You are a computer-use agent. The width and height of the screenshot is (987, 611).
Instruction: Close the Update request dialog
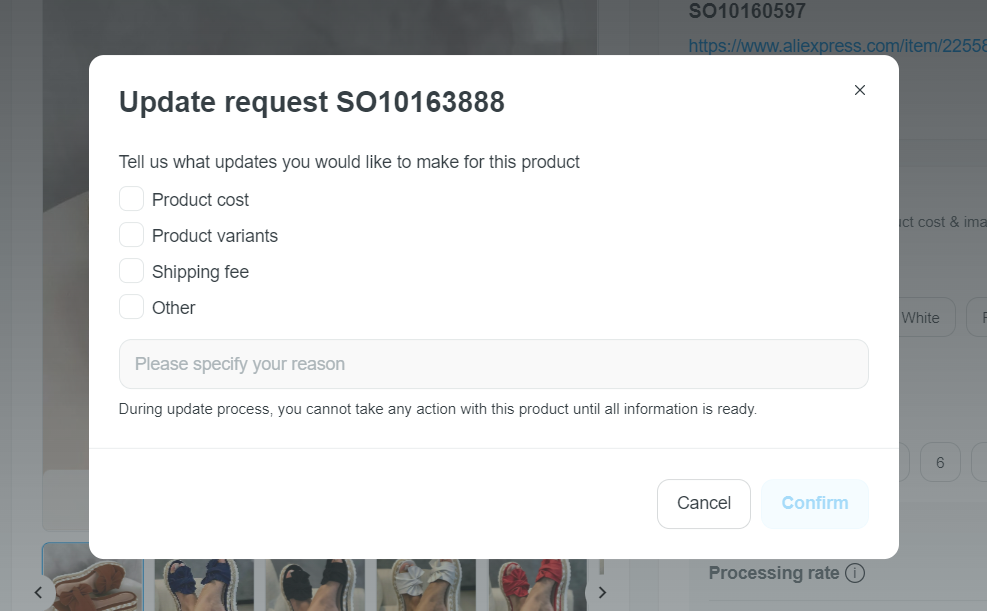[x=859, y=90]
